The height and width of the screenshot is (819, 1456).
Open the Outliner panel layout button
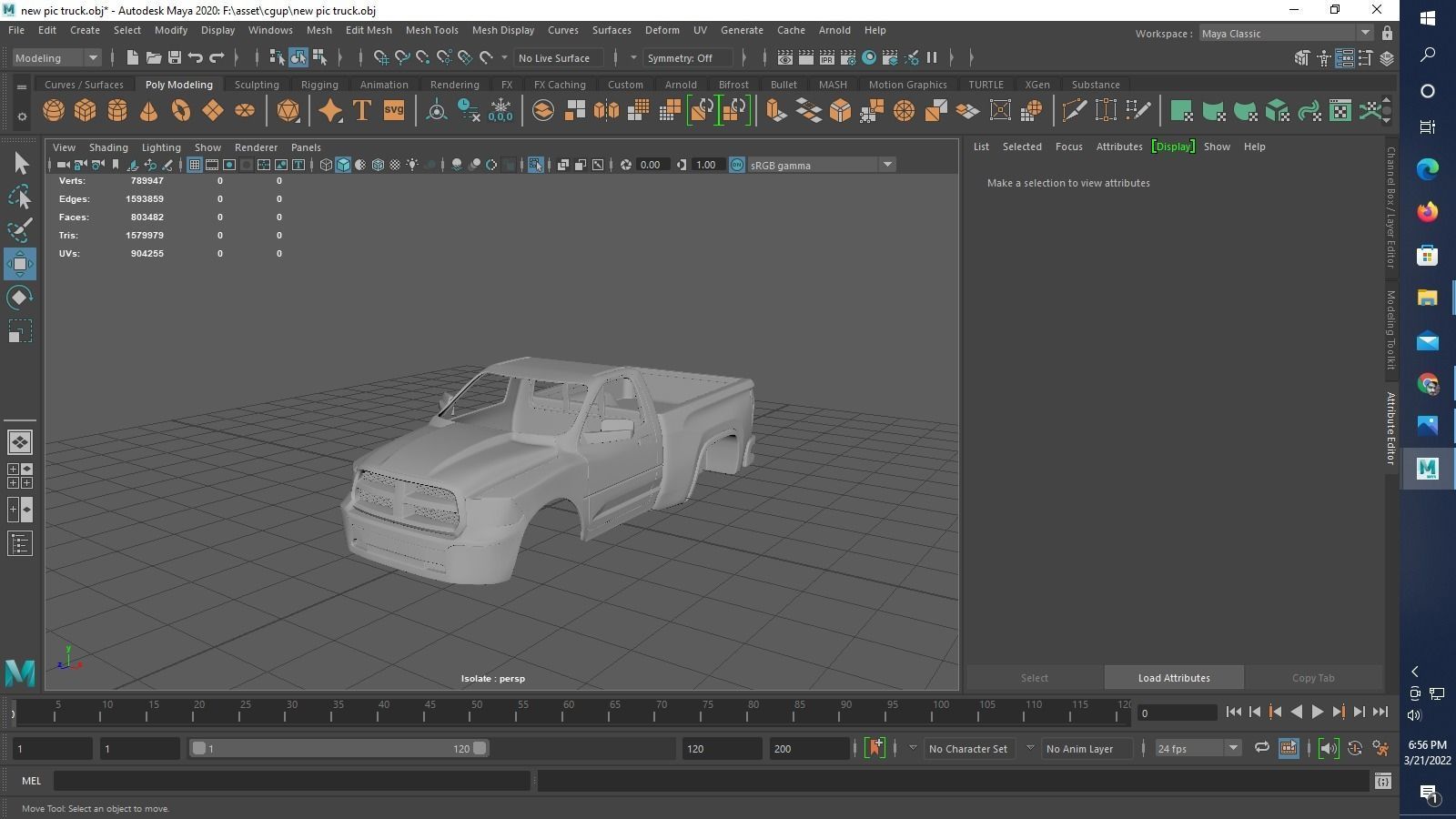20,543
